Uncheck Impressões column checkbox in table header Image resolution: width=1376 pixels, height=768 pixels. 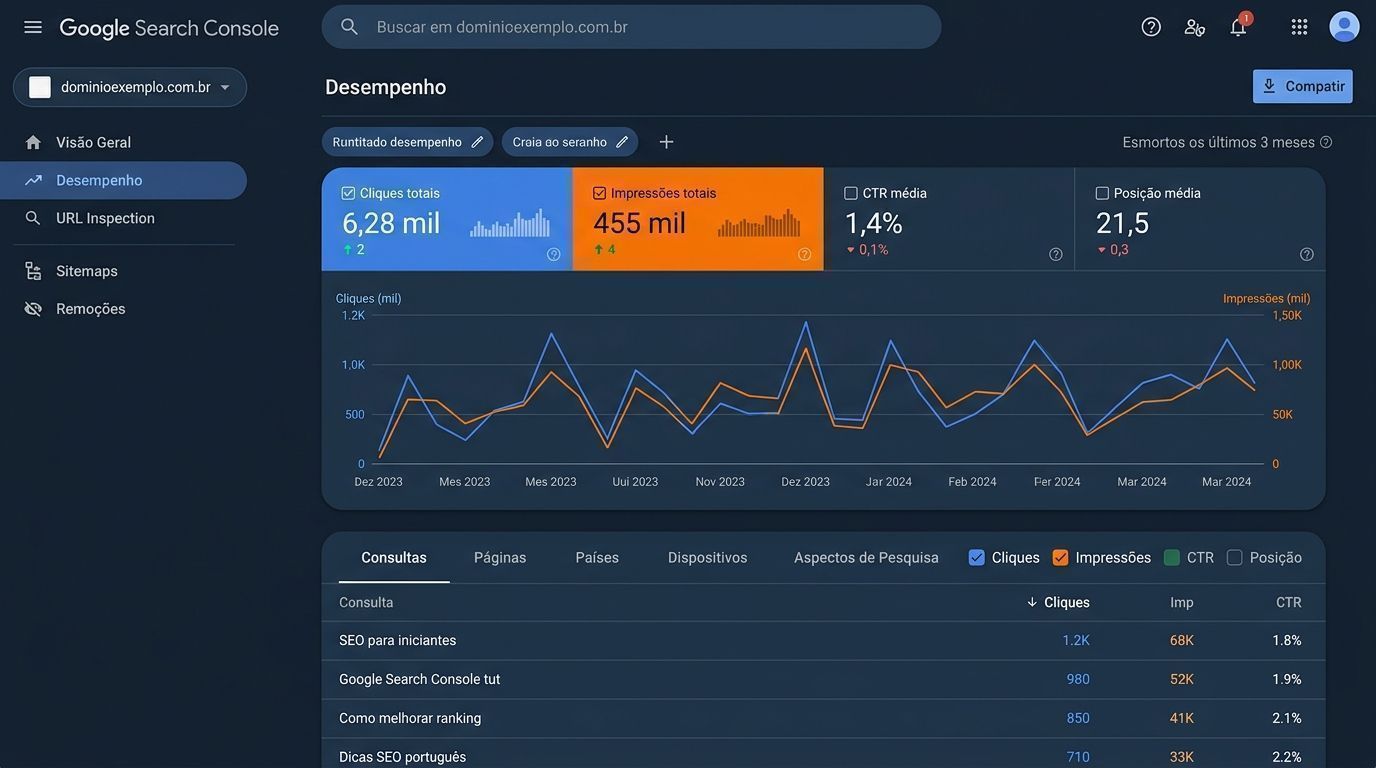[x=1061, y=558]
